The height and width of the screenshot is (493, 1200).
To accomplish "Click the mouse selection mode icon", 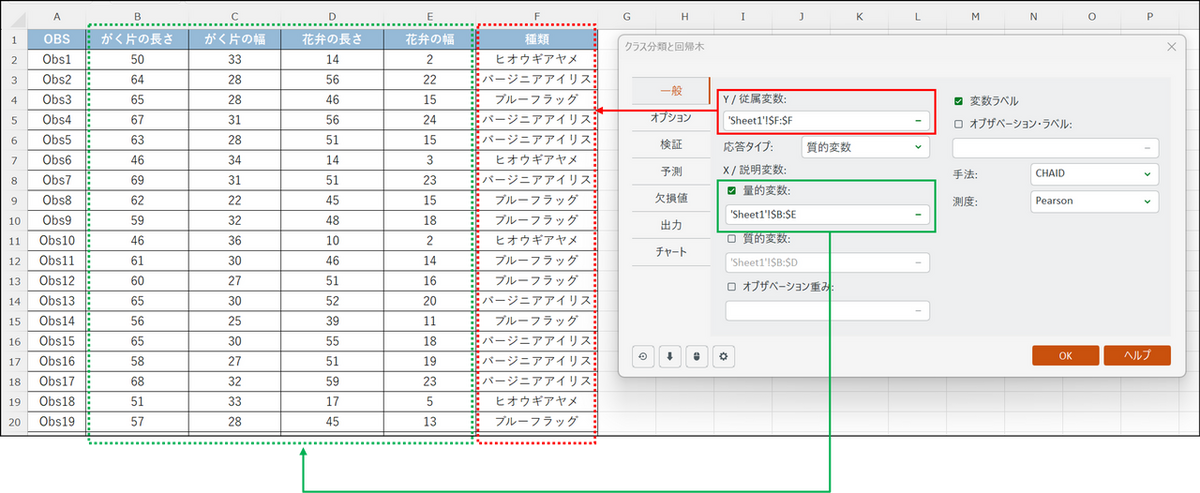I will 695,355.
